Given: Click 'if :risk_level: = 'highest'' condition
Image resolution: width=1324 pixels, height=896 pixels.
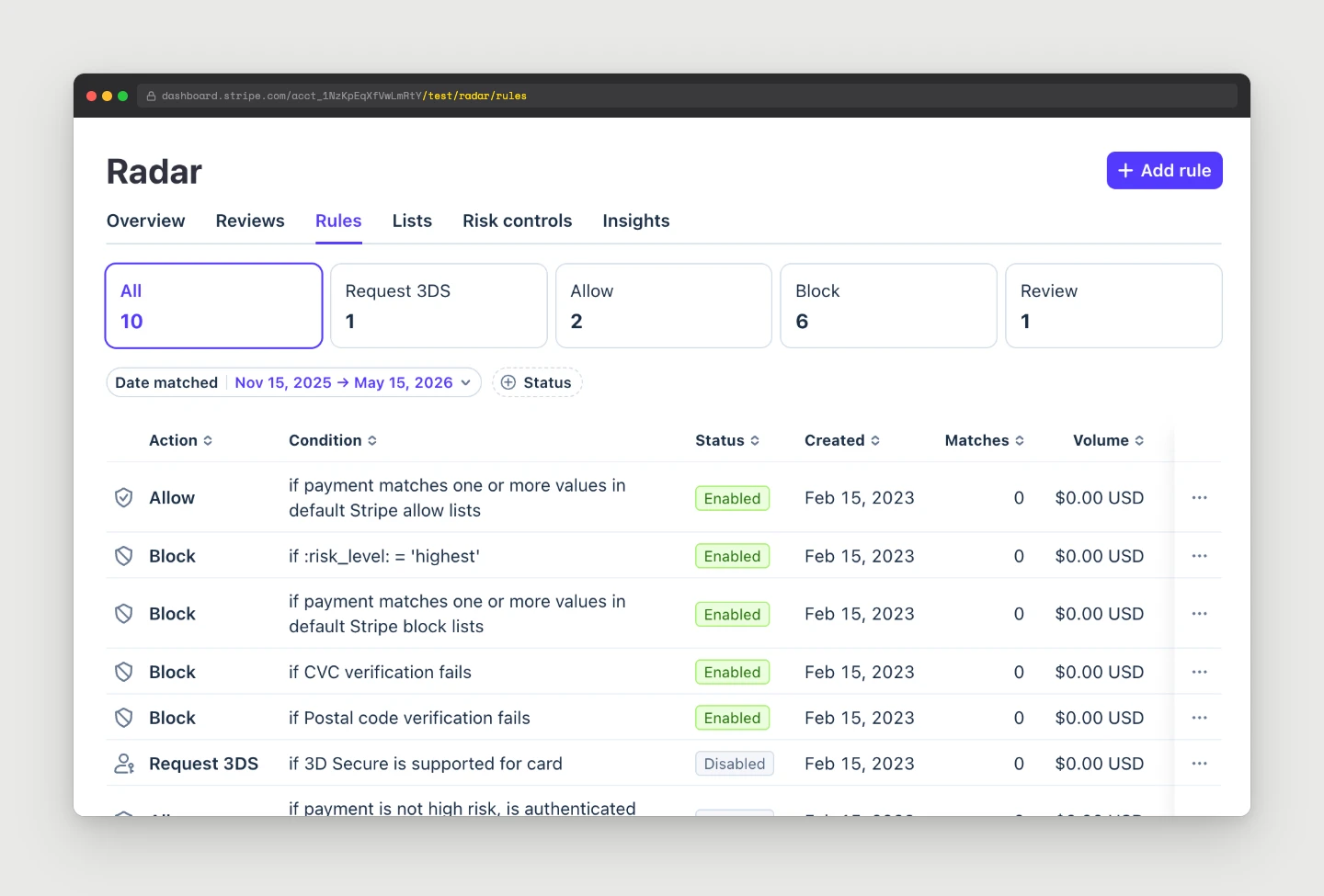Looking at the screenshot, I should pos(384,556).
